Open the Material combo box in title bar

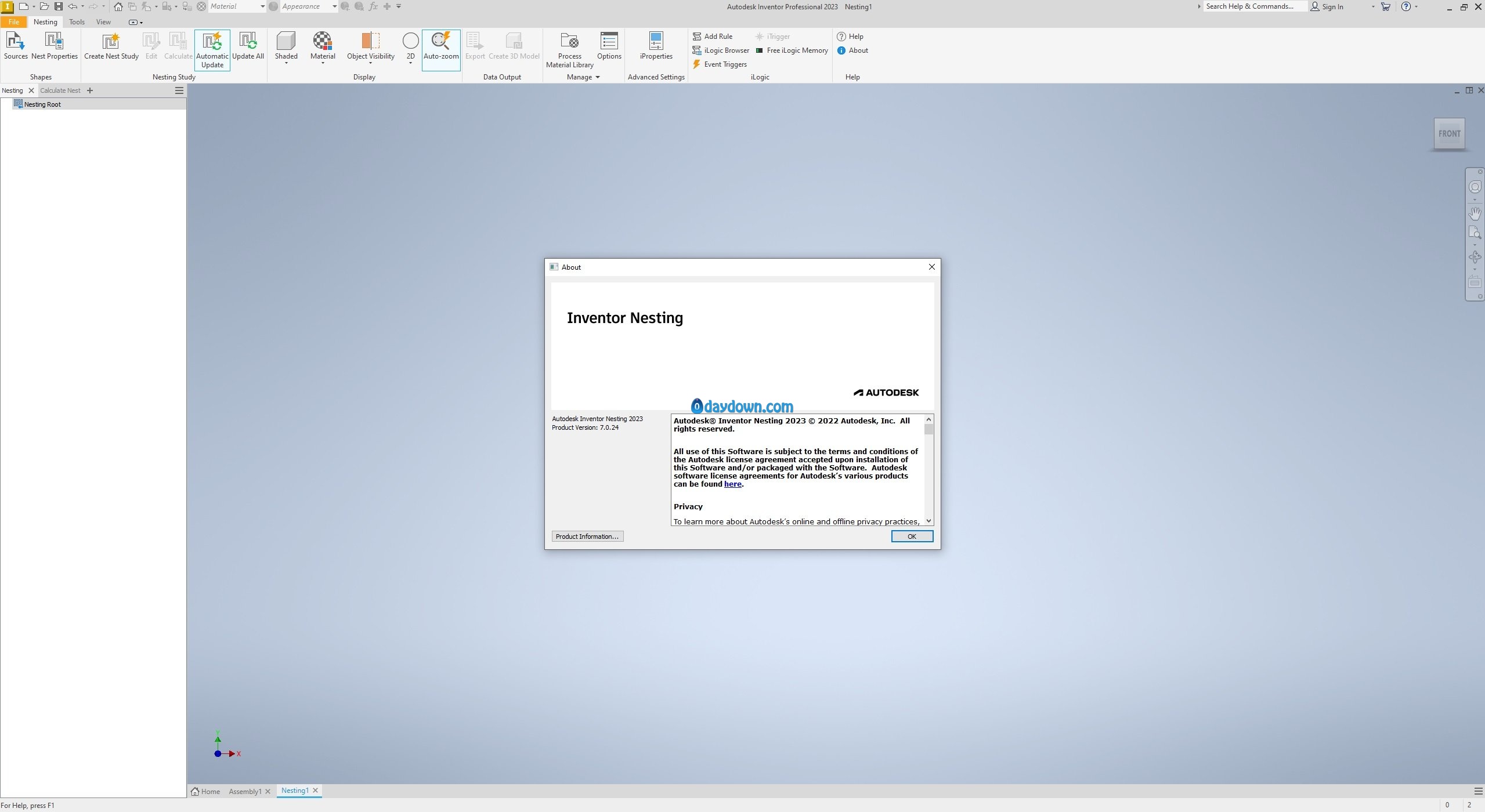pos(237,6)
